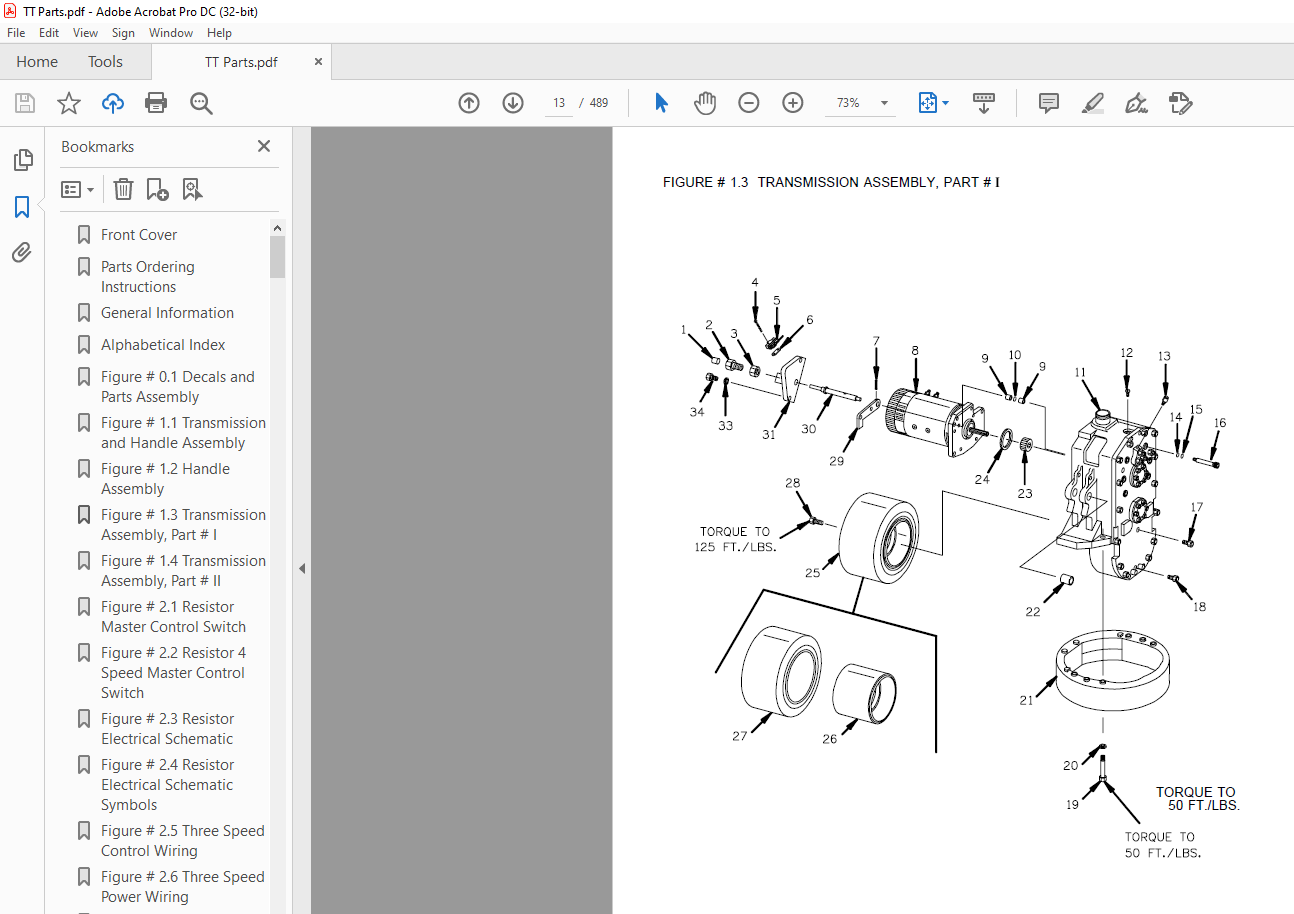Screen dimensions: 1294x914
Task: Open the Attachments paperclip panel
Action: click(x=22, y=253)
